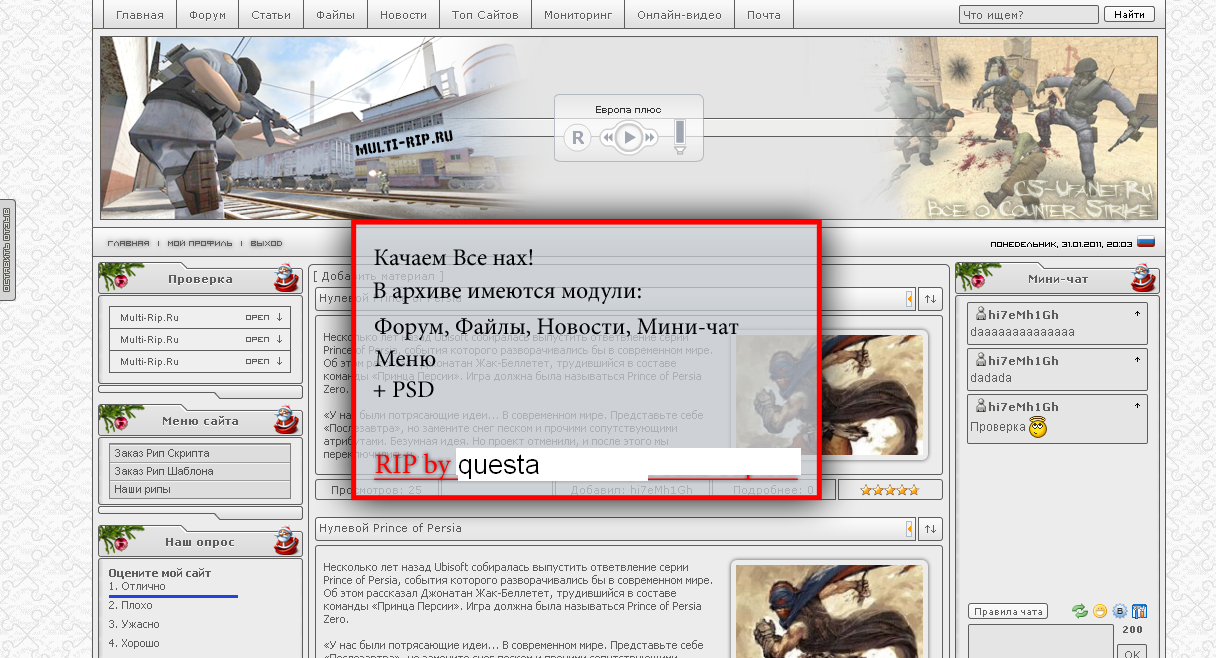Click the user icon beside the 'daaaaaaaaaaaaaa' author name
1216x658 pixels.
click(981, 314)
